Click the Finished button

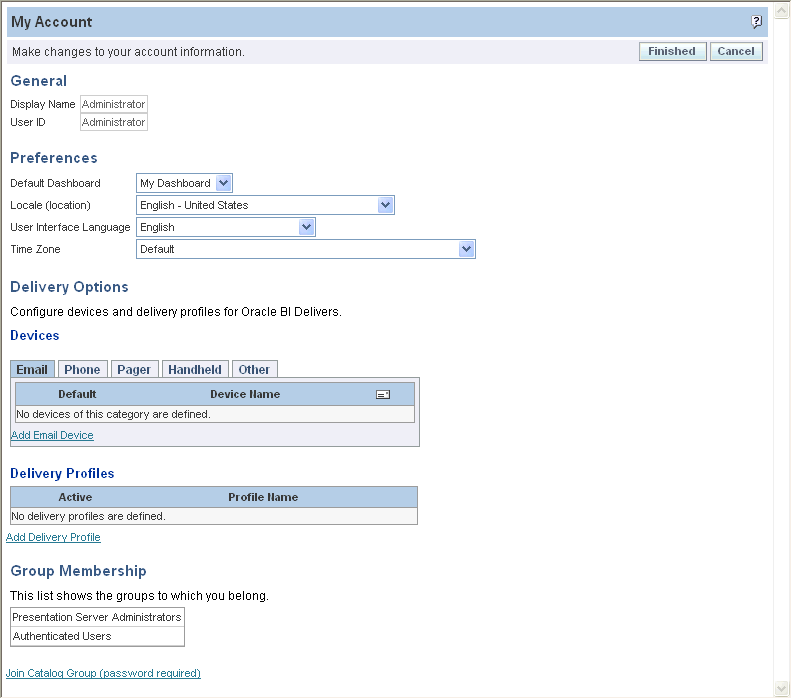672,52
